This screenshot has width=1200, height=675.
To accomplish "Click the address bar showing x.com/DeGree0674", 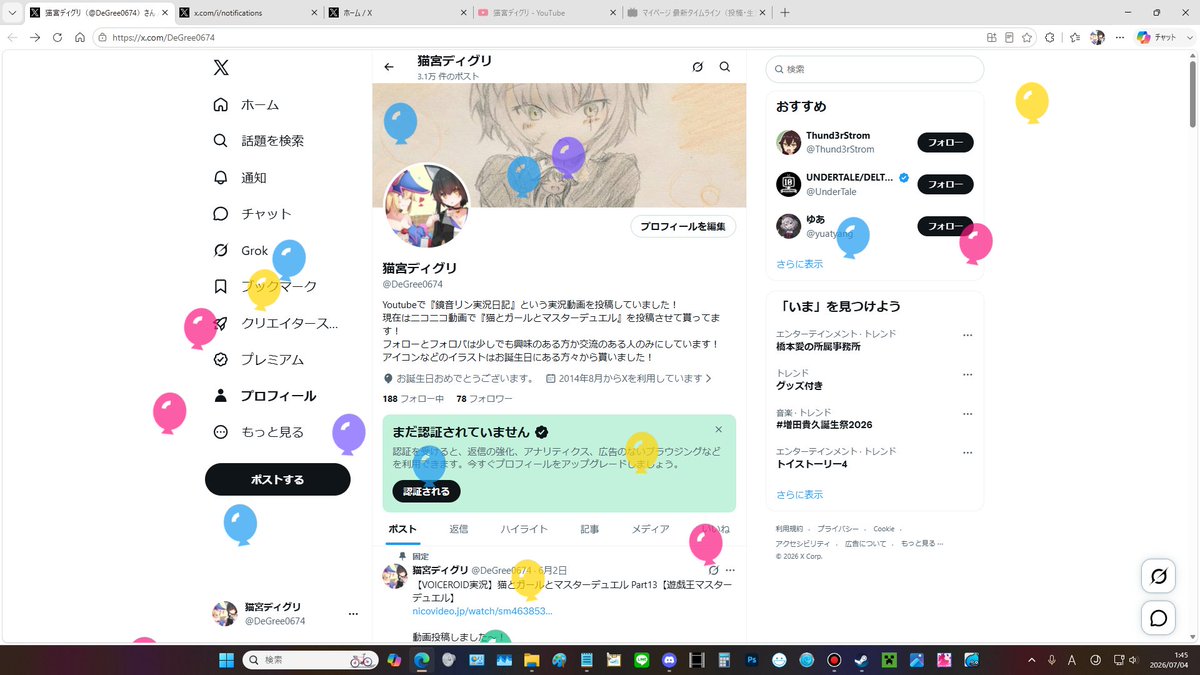I will [540, 37].
